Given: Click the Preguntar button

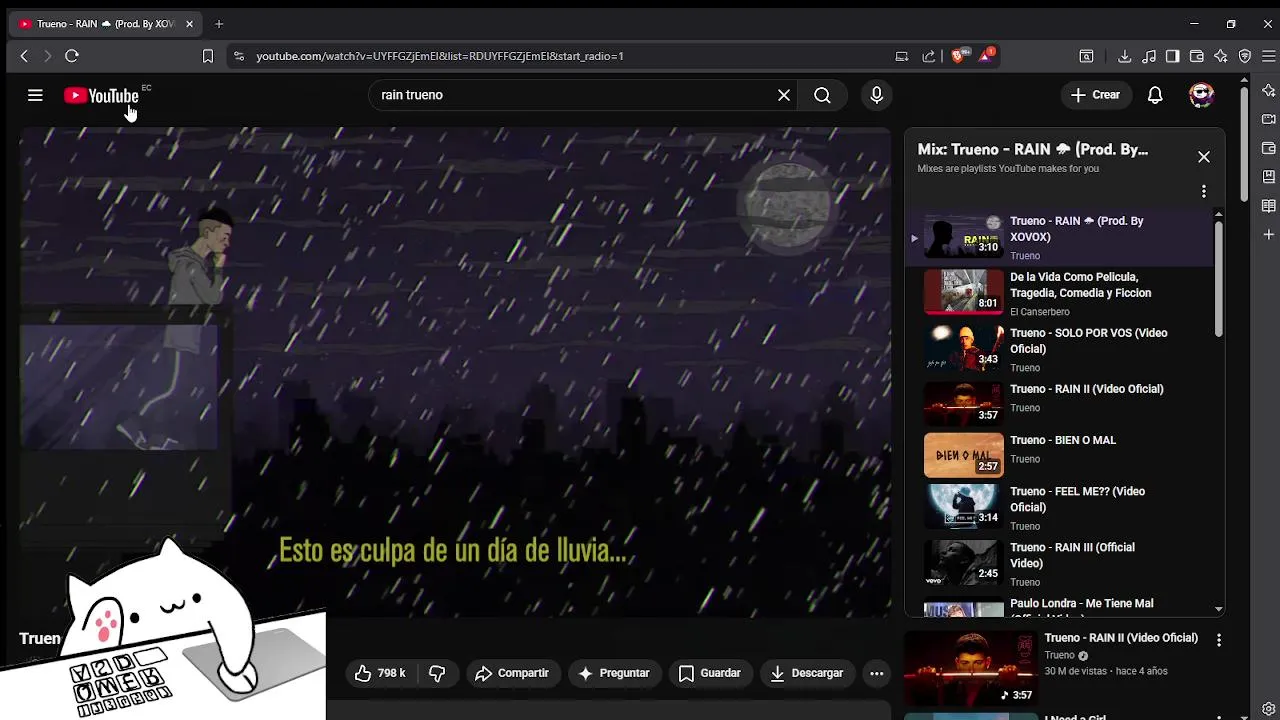Looking at the screenshot, I should tap(614, 673).
